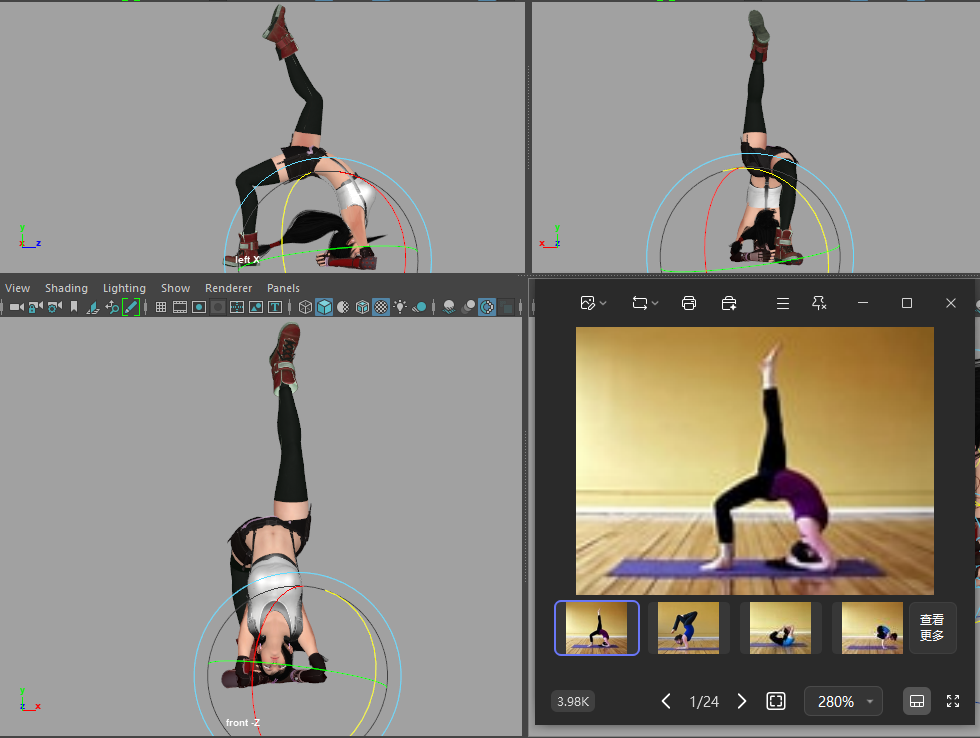This screenshot has width=980, height=738.
Task: Toggle Screen Space Ambient Occlusion icon
Action: [449, 307]
